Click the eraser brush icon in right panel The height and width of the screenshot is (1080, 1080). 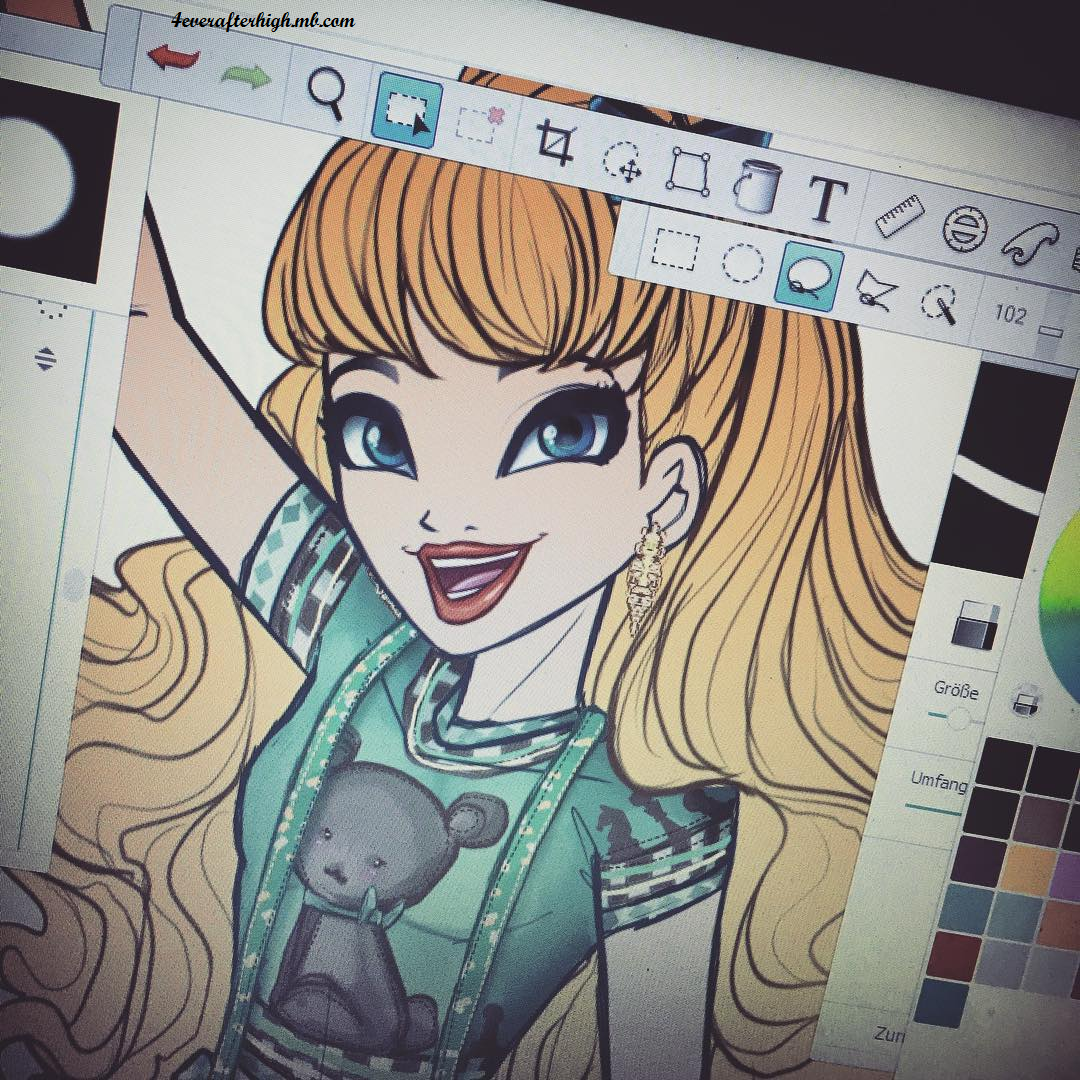point(976,624)
